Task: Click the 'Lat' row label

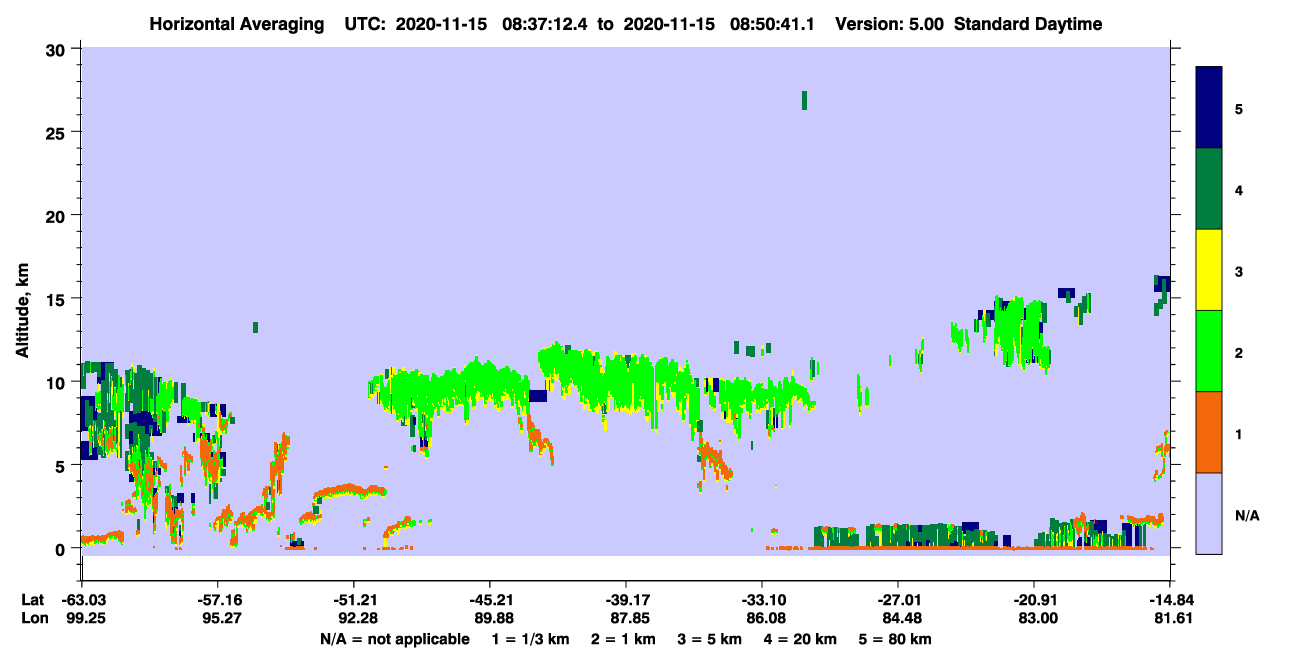Action: click(32, 600)
